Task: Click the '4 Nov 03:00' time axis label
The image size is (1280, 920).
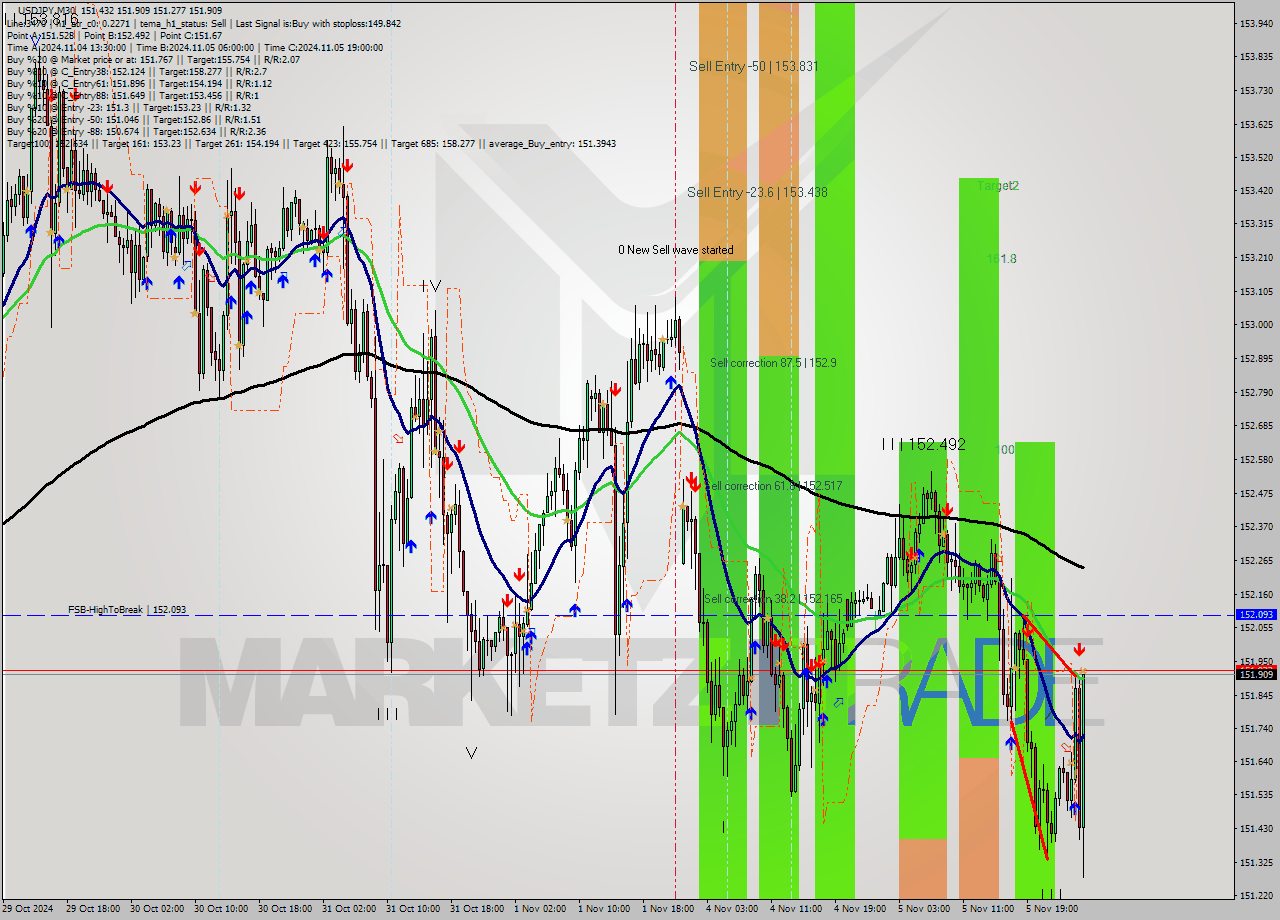Action: (732, 909)
